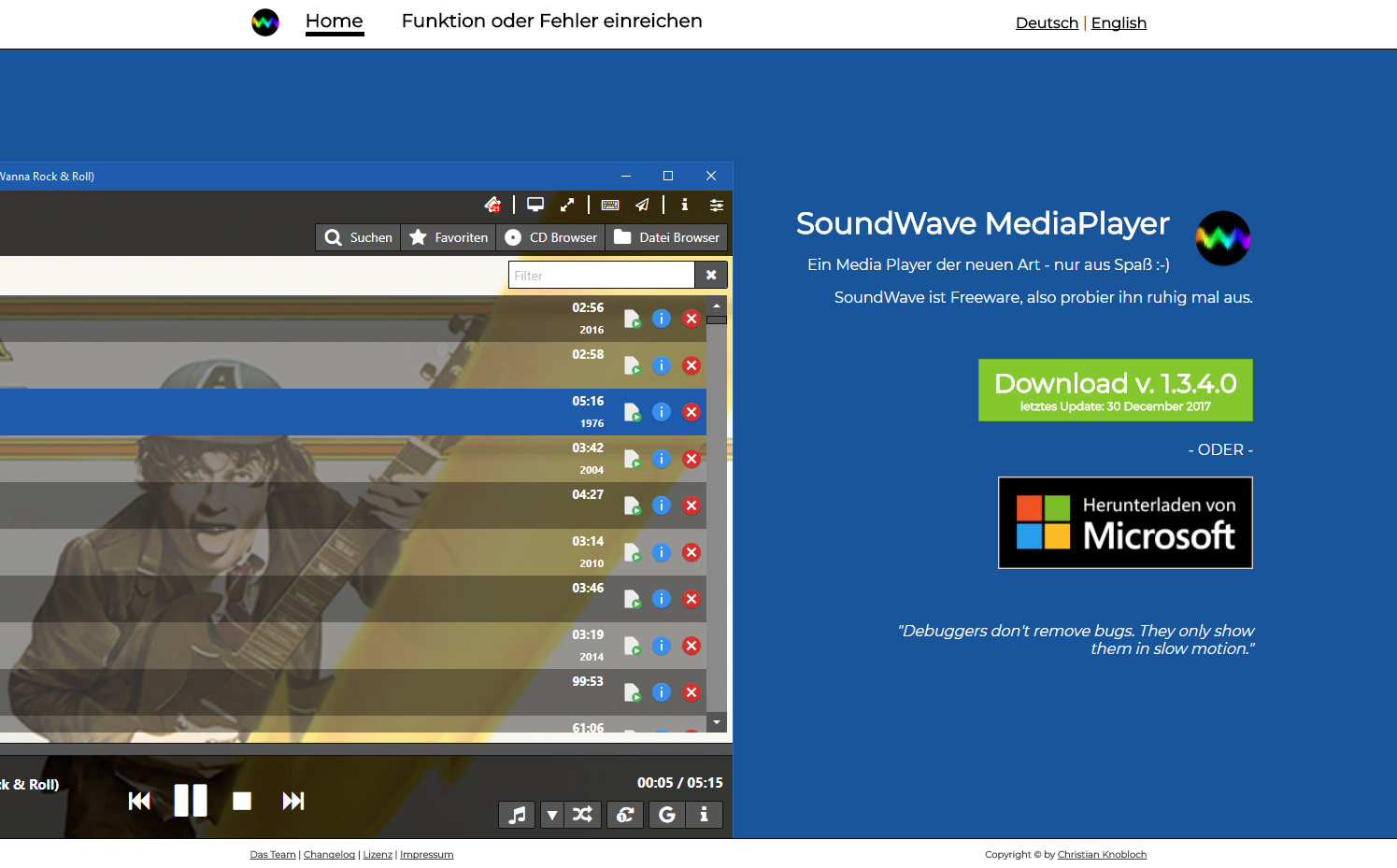This screenshot has height=868, width=1397.
Task: Click the monitor display icon in the player toolbar
Action: click(535, 205)
